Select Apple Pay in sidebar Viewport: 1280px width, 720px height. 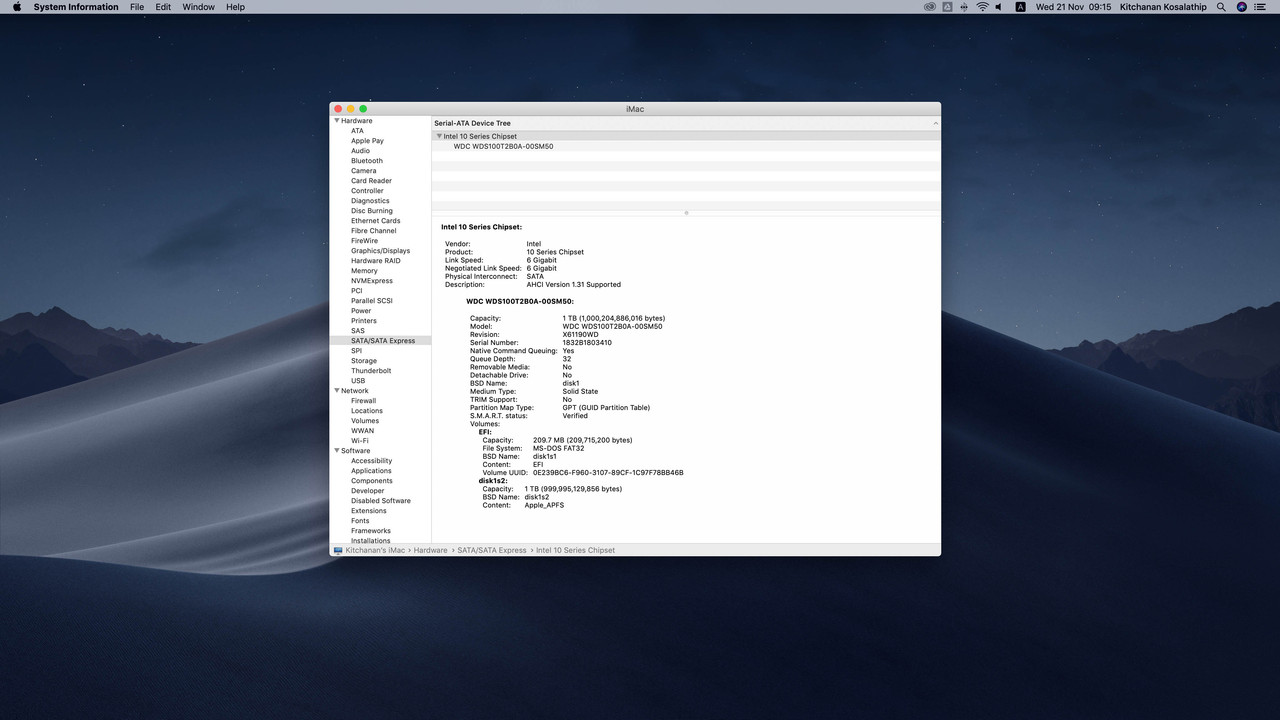pos(367,141)
